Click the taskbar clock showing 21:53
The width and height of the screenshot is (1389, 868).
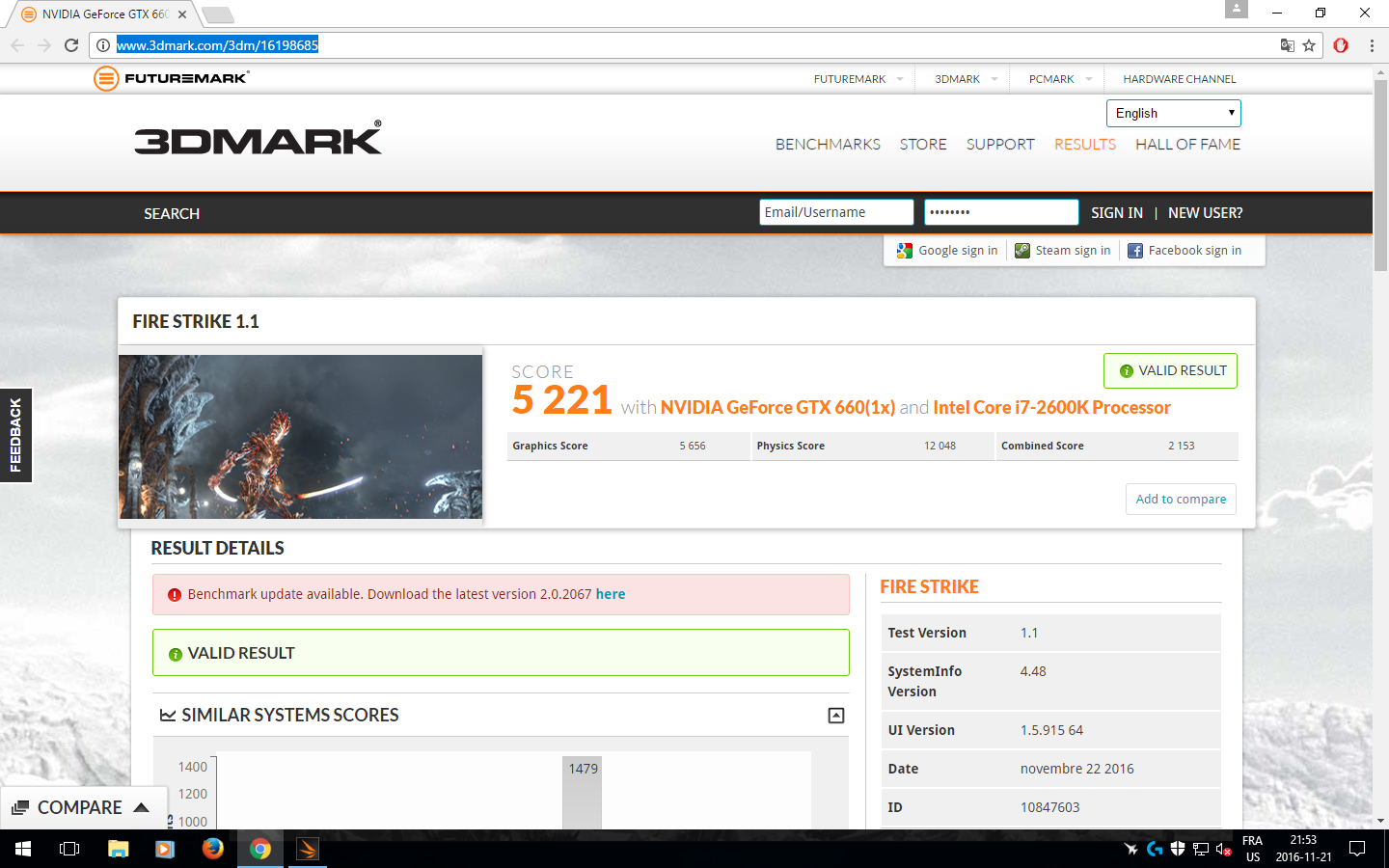coord(1303,849)
